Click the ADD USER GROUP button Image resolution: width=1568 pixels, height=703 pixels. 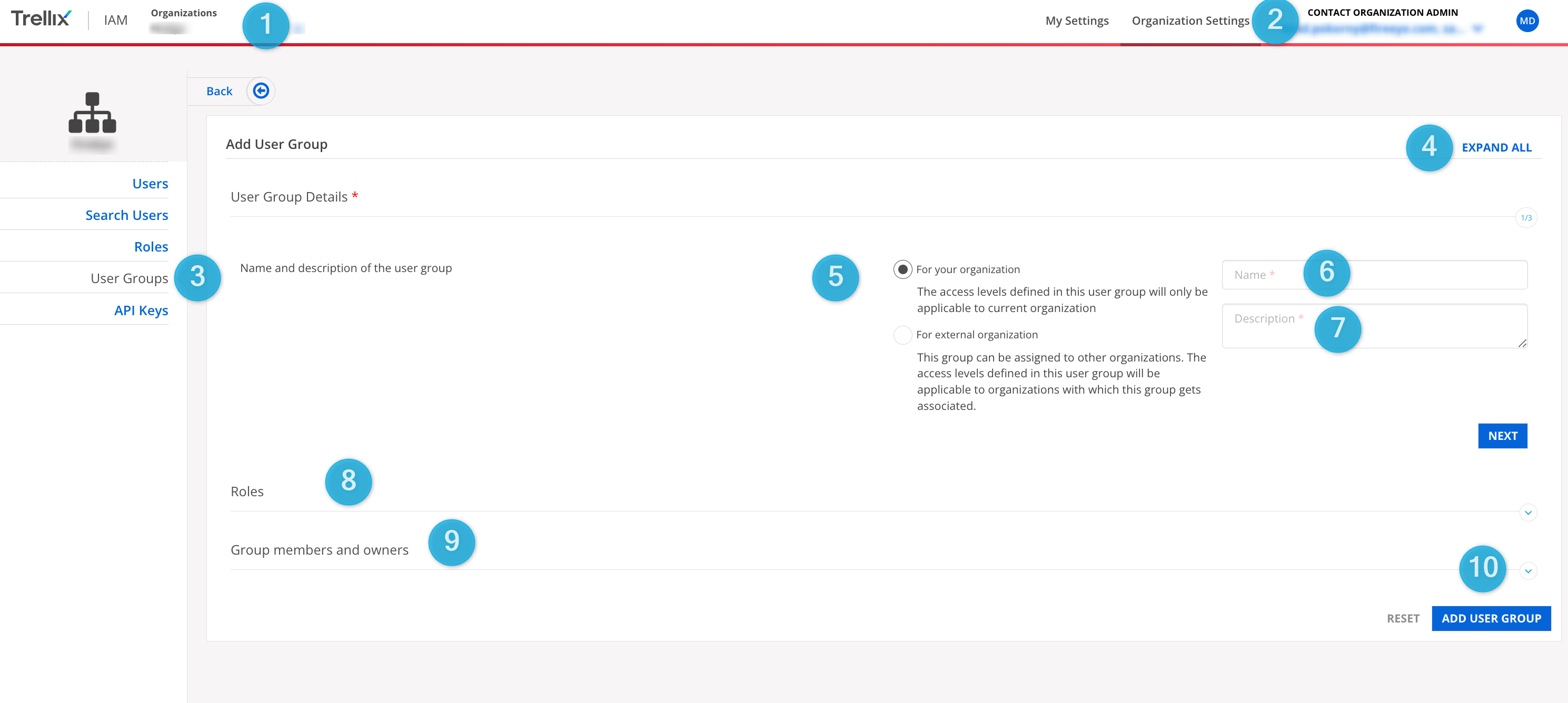(x=1491, y=618)
